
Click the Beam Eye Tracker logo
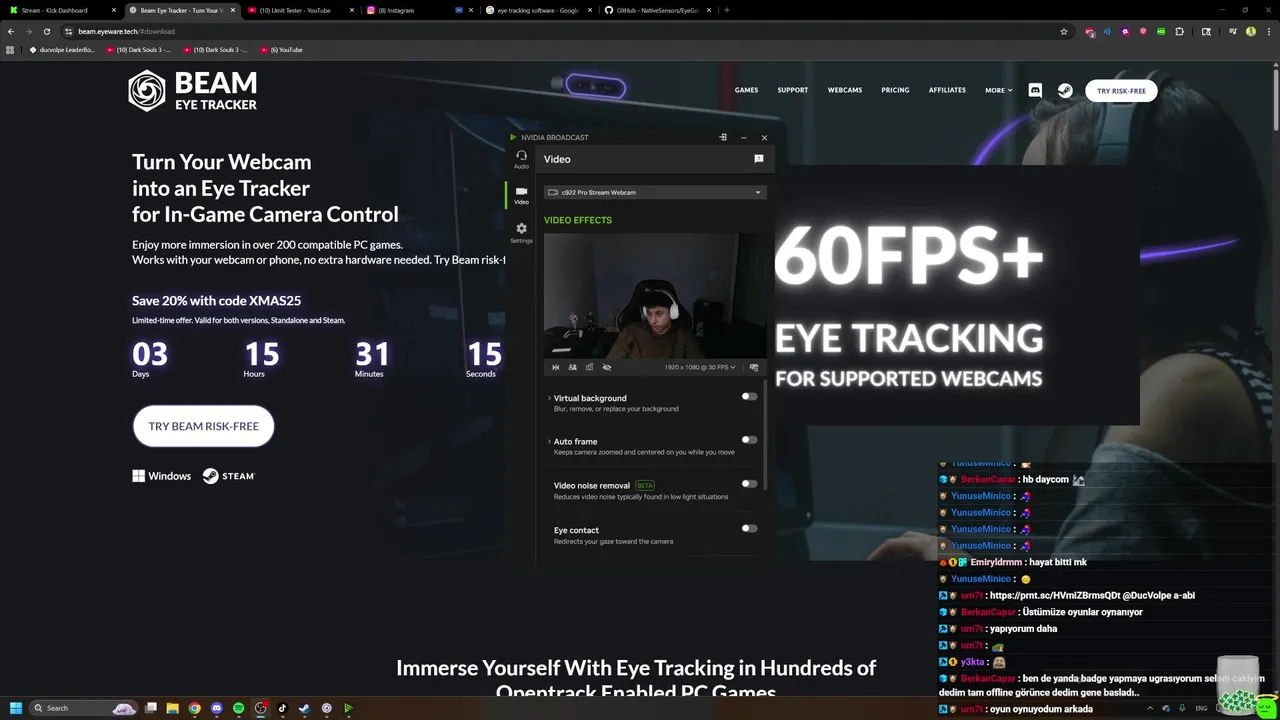tap(192, 90)
